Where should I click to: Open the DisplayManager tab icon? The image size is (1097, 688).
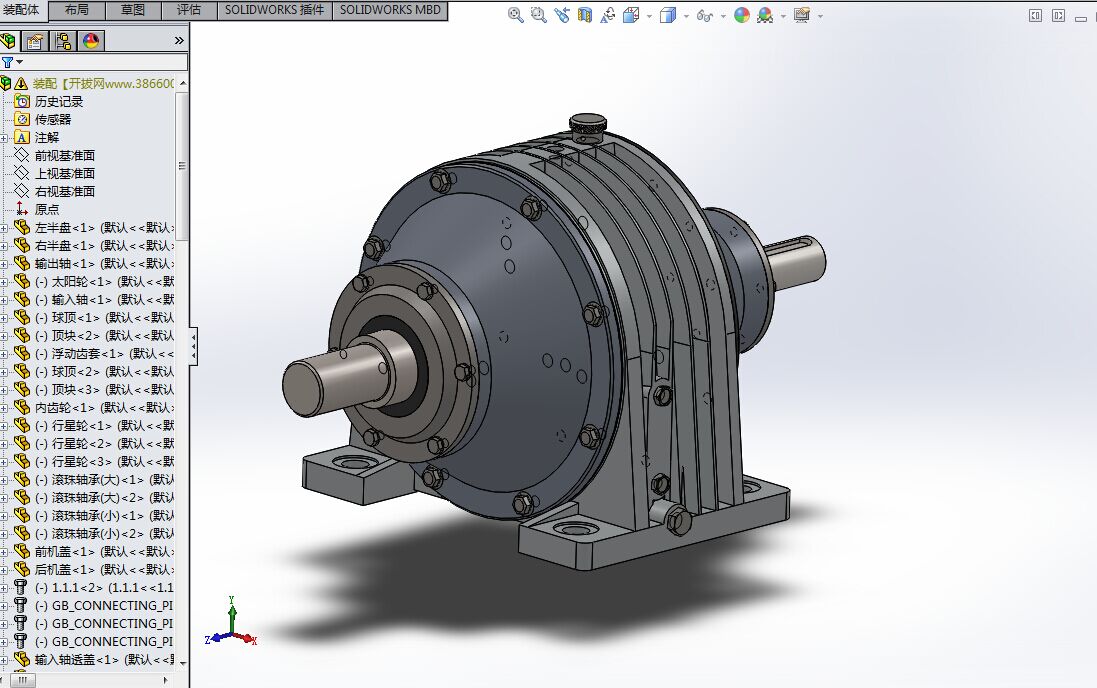91,41
